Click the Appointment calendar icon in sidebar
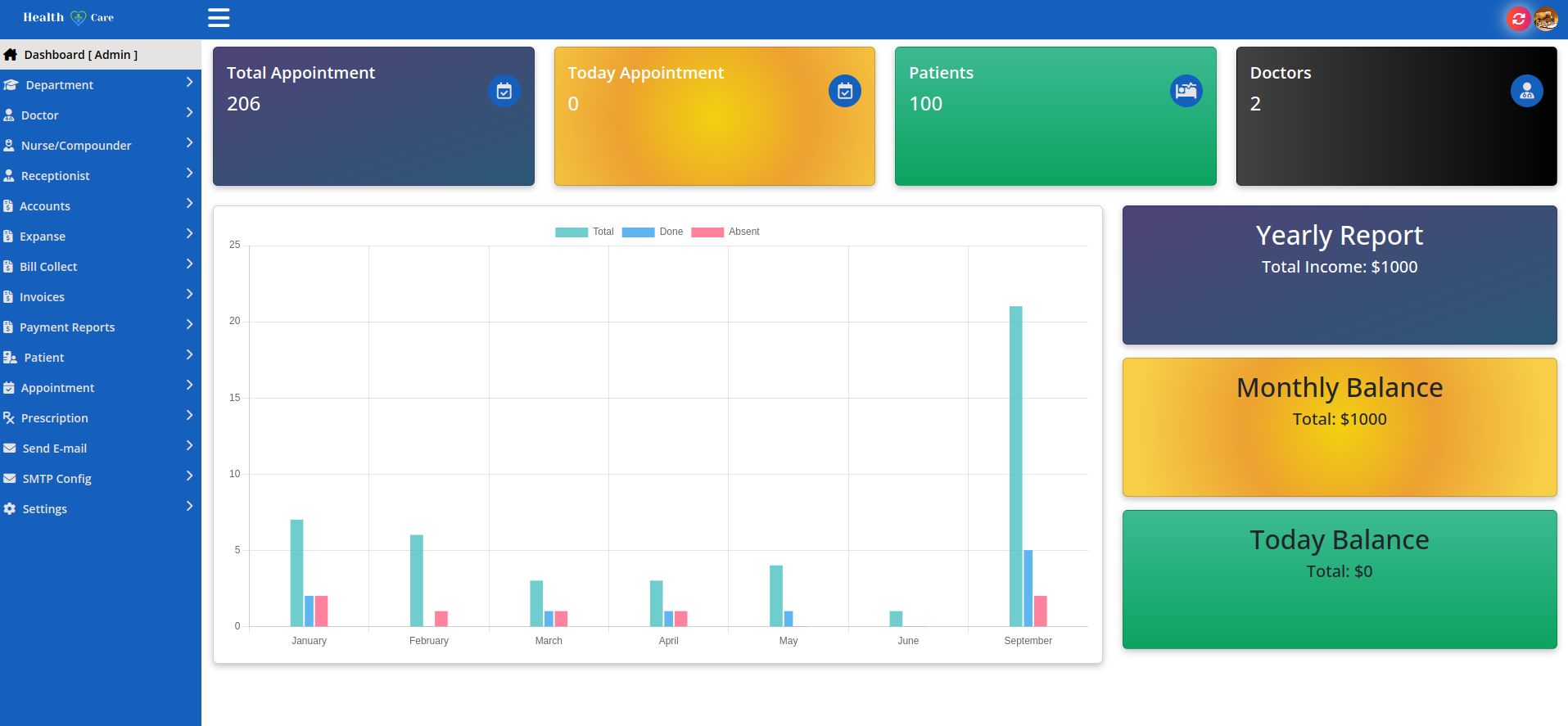Viewport: 1568px width, 726px height. pos(9,388)
